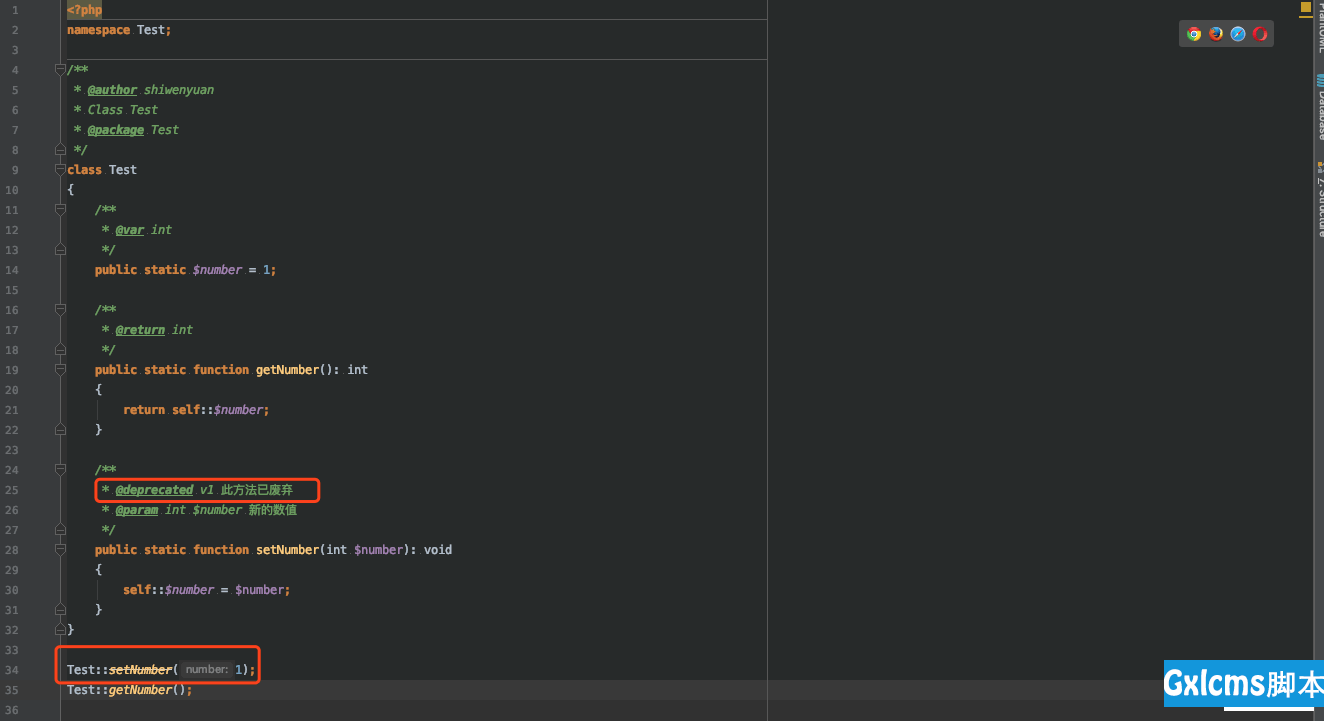Click the @var doc tag

tap(130, 230)
